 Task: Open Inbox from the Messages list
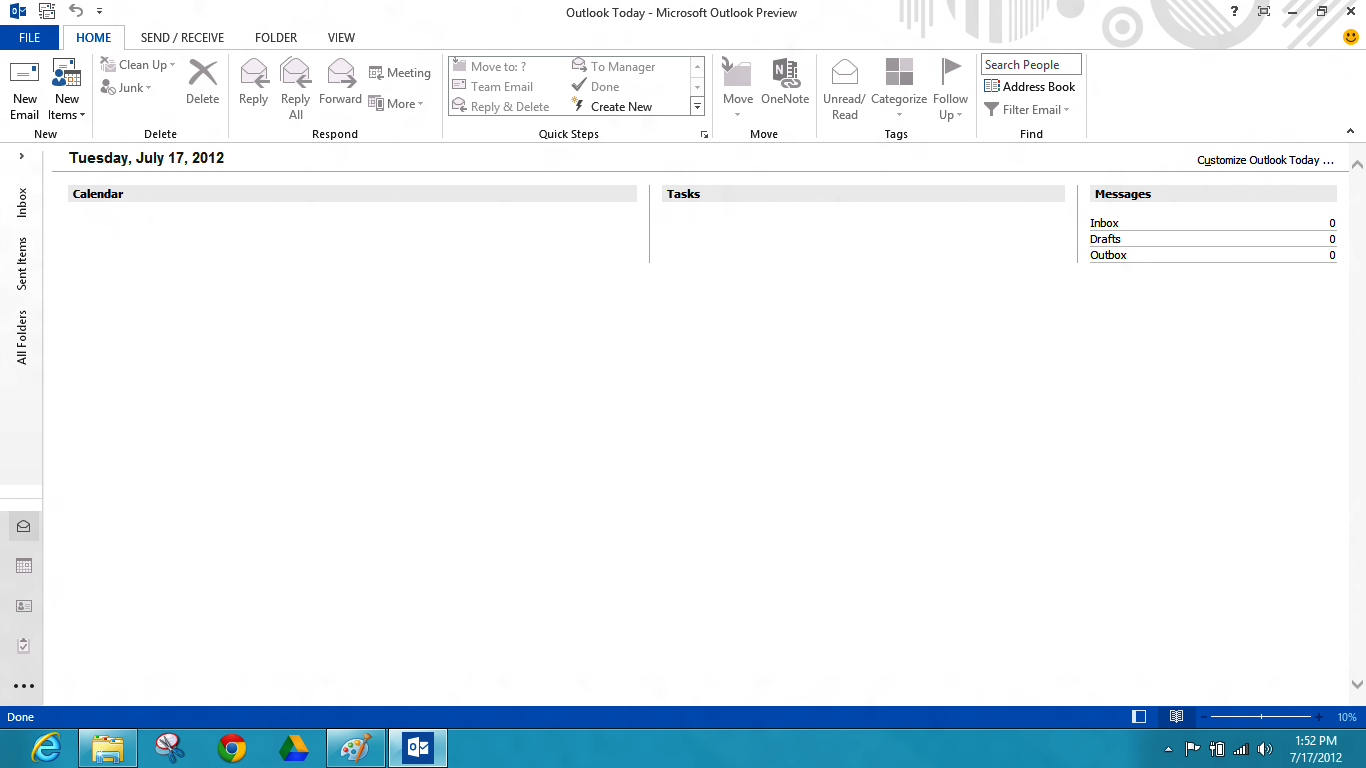click(x=1104, y=223)
